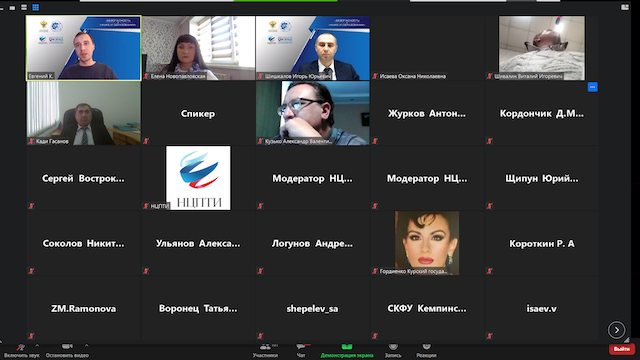Unmute microphone with Включить звук

(x=21, y=351)
